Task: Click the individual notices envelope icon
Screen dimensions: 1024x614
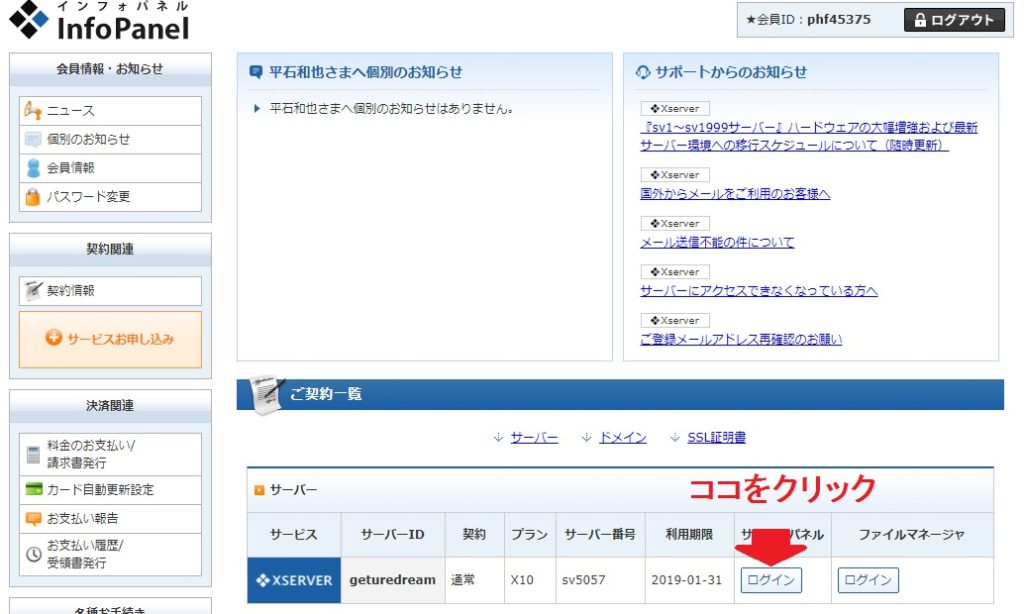Action: [x=33, y=140]
